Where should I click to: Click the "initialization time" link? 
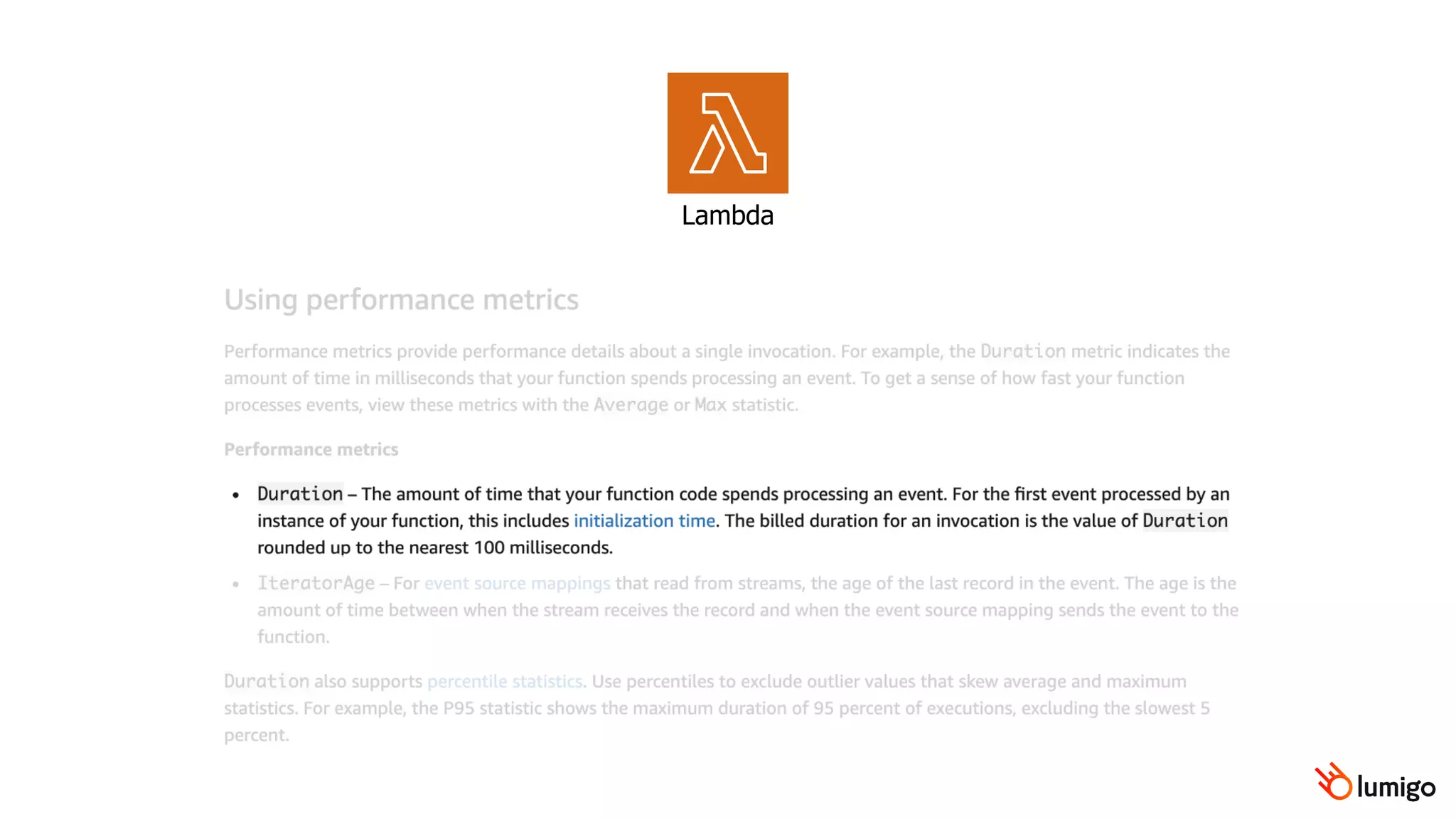644,521
